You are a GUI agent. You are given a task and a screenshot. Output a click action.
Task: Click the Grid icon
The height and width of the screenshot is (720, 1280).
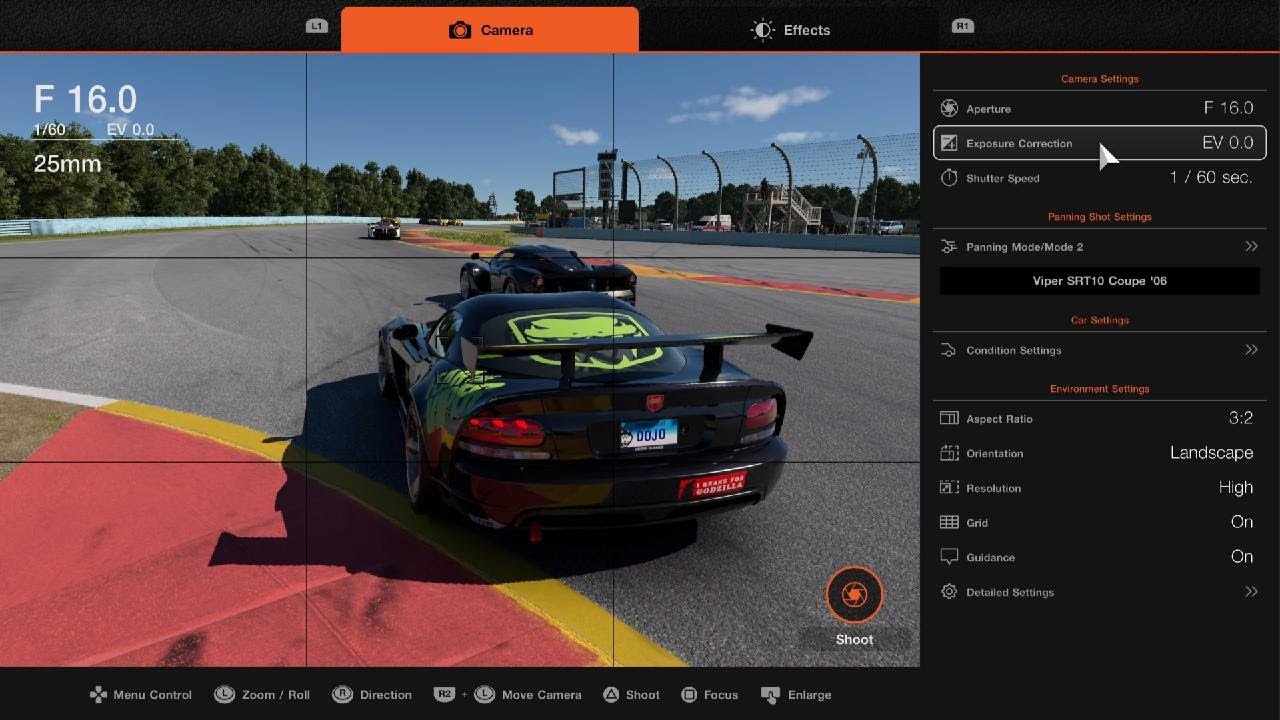point(949,522)
